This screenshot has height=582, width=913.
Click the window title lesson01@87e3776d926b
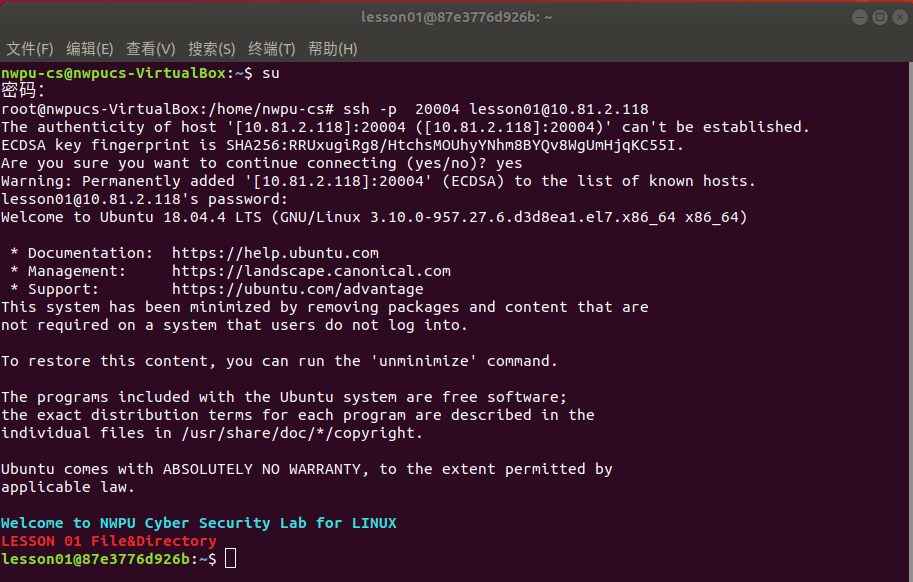456,17
